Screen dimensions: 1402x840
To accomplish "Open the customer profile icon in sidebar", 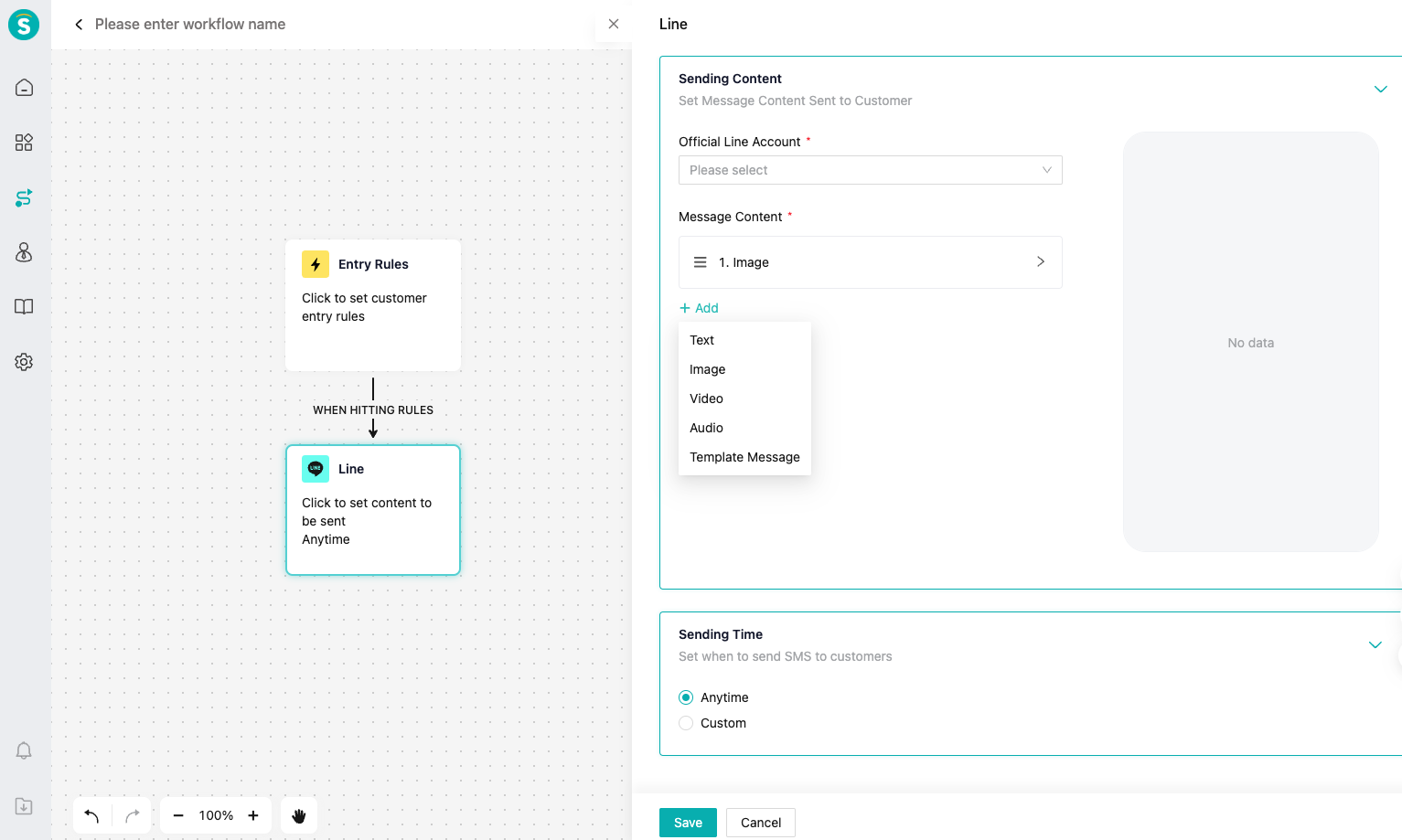I will [x=25, y=252].
